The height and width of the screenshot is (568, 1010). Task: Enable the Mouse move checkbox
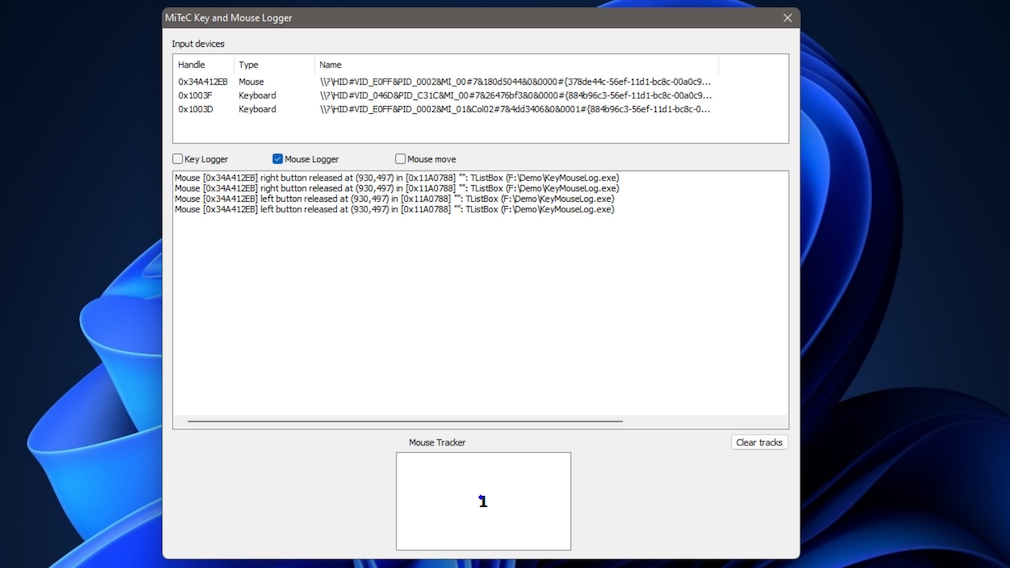[400, 159]
